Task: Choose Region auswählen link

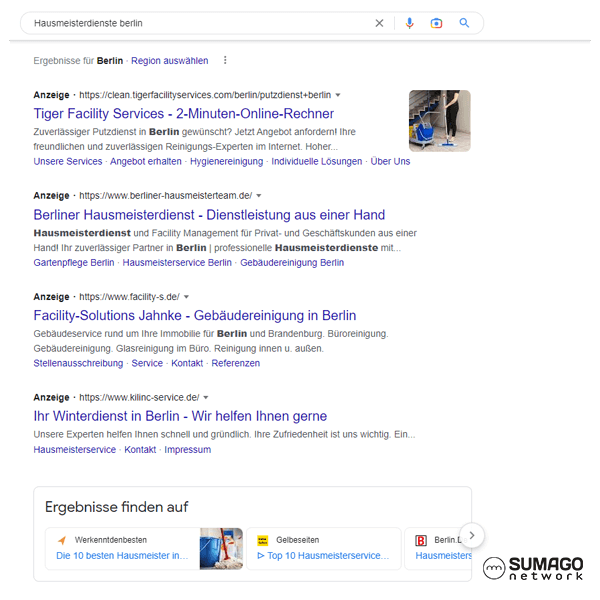Action: point(170,60)
